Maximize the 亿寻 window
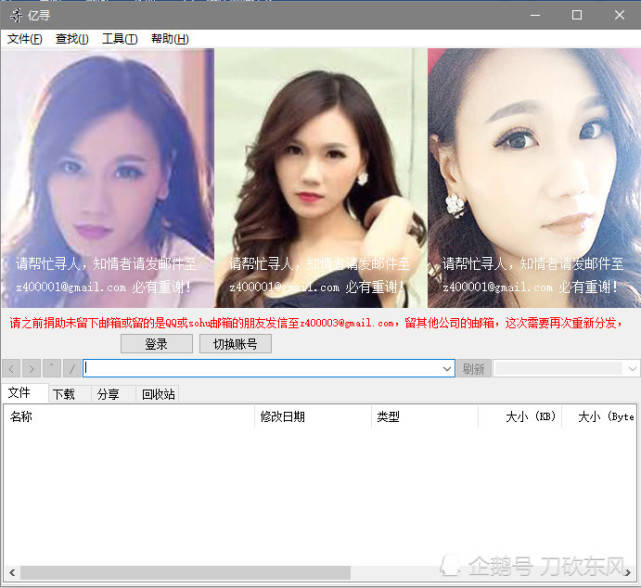This screenshot has height=588, width=641. pyautogui.click(x=577, y=15)
